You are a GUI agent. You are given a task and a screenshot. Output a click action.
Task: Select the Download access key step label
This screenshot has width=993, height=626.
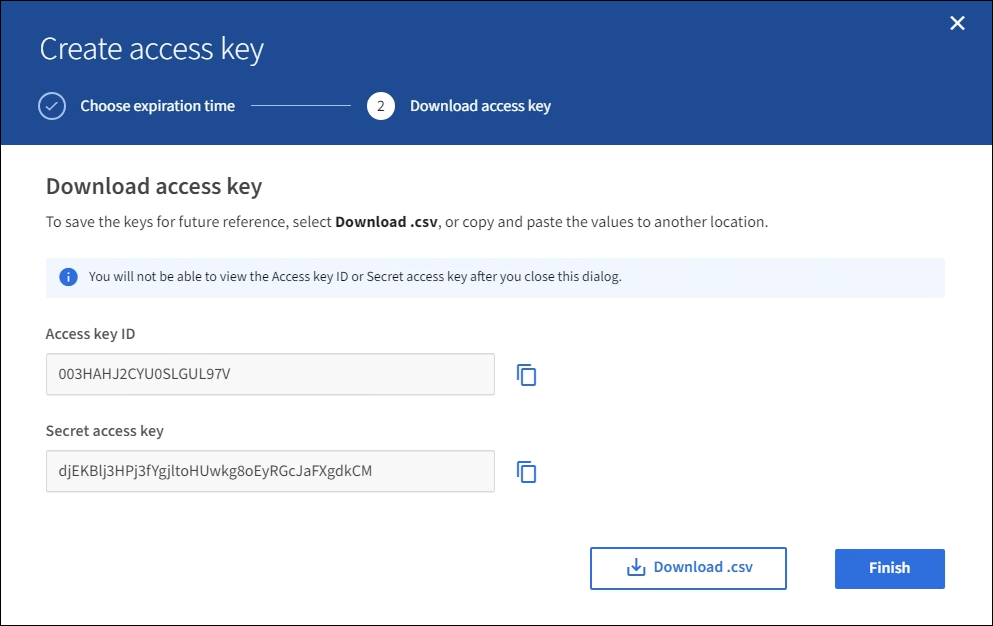coord(480,106)
